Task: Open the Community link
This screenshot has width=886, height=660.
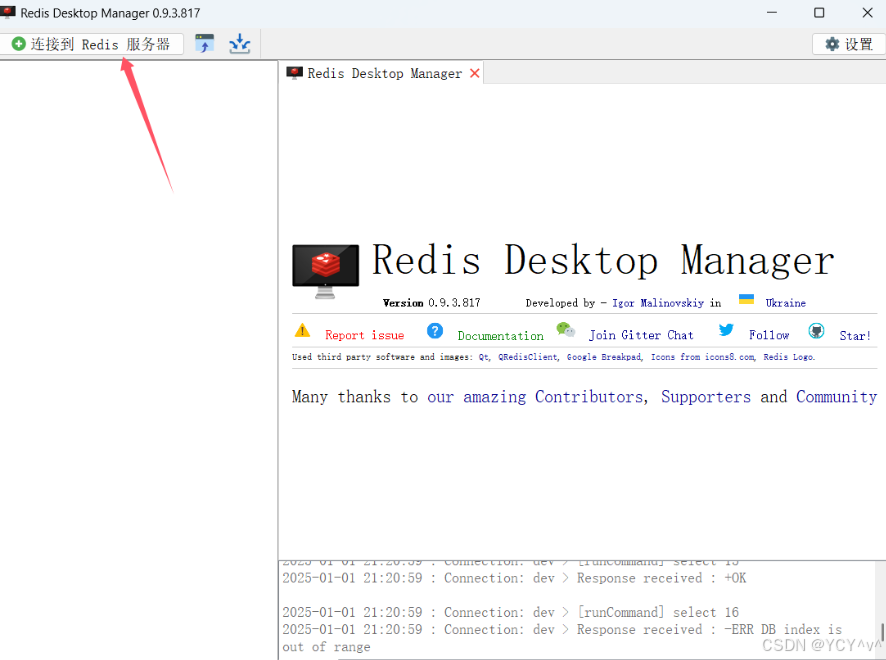Action: tap(836, 397)
